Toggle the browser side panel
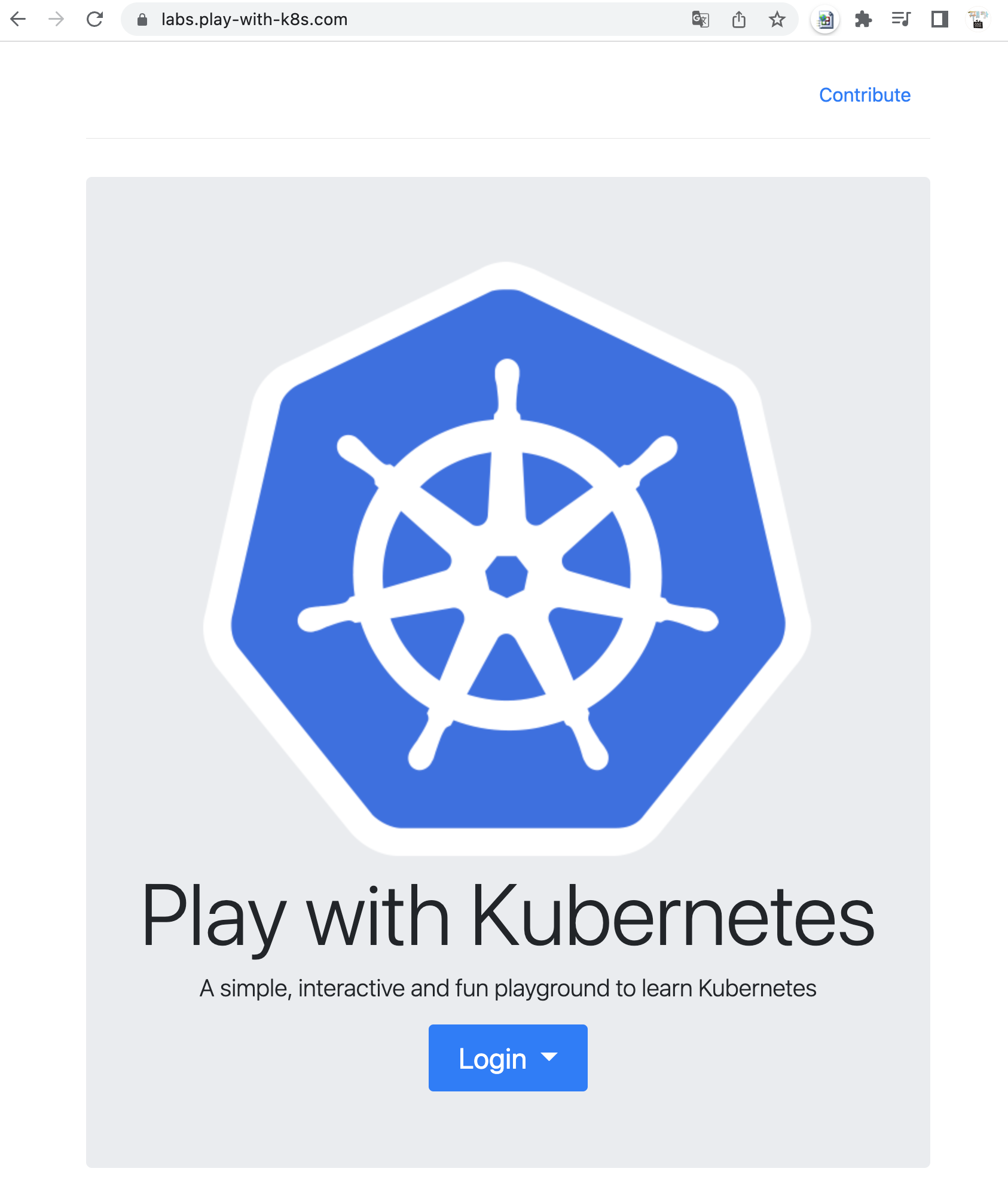 [940, 20]
